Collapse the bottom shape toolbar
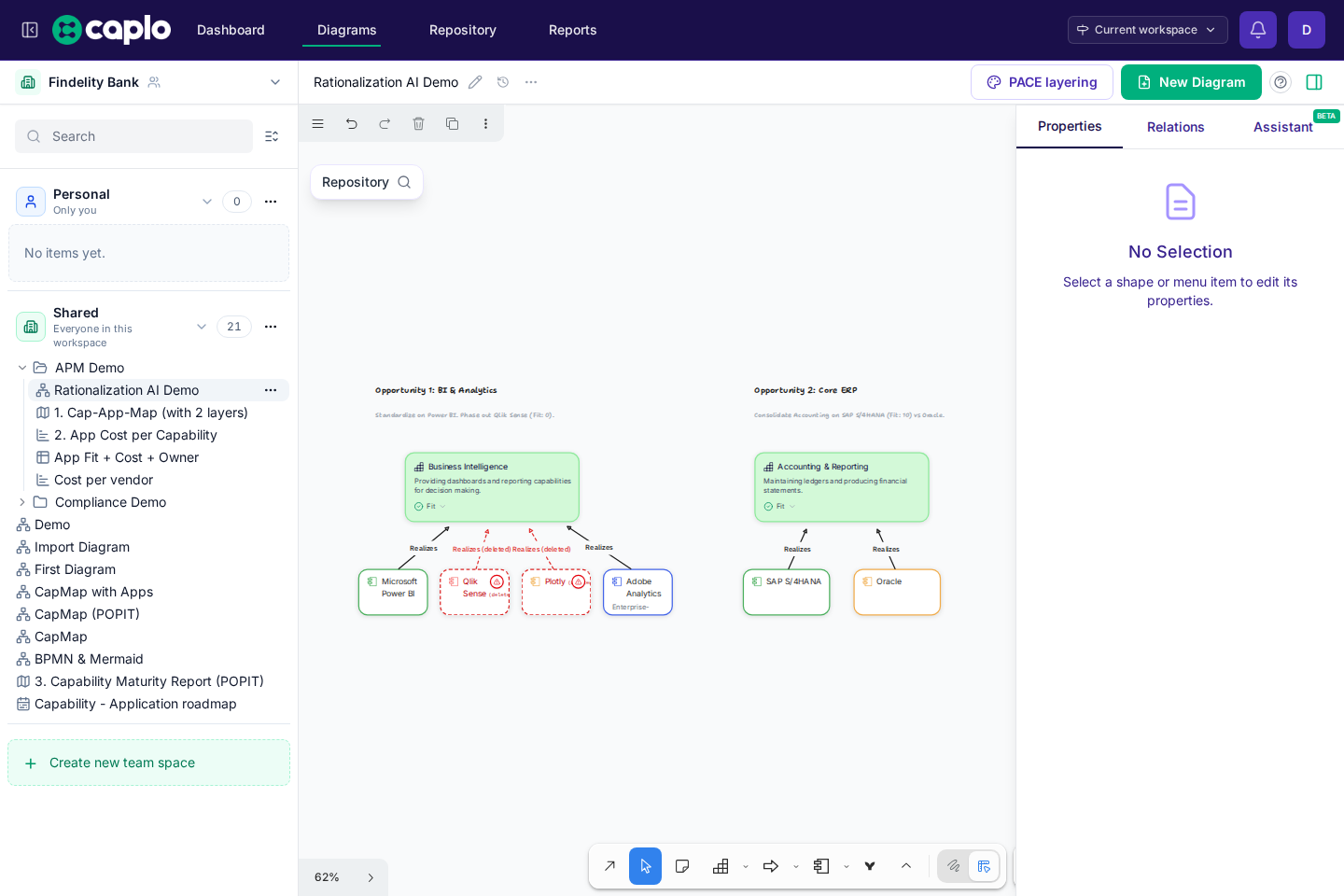The width and height of the screenshot is (1344, 896). click(906, 866)
